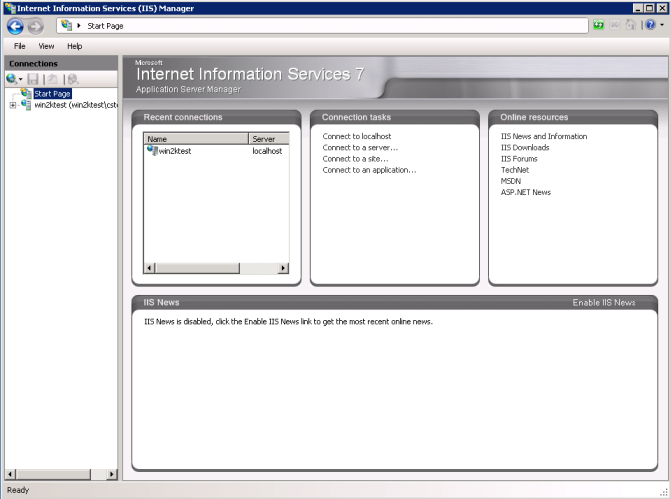
Task: Click the Create New Connection globe icon
Action: (x=11, y=79)
